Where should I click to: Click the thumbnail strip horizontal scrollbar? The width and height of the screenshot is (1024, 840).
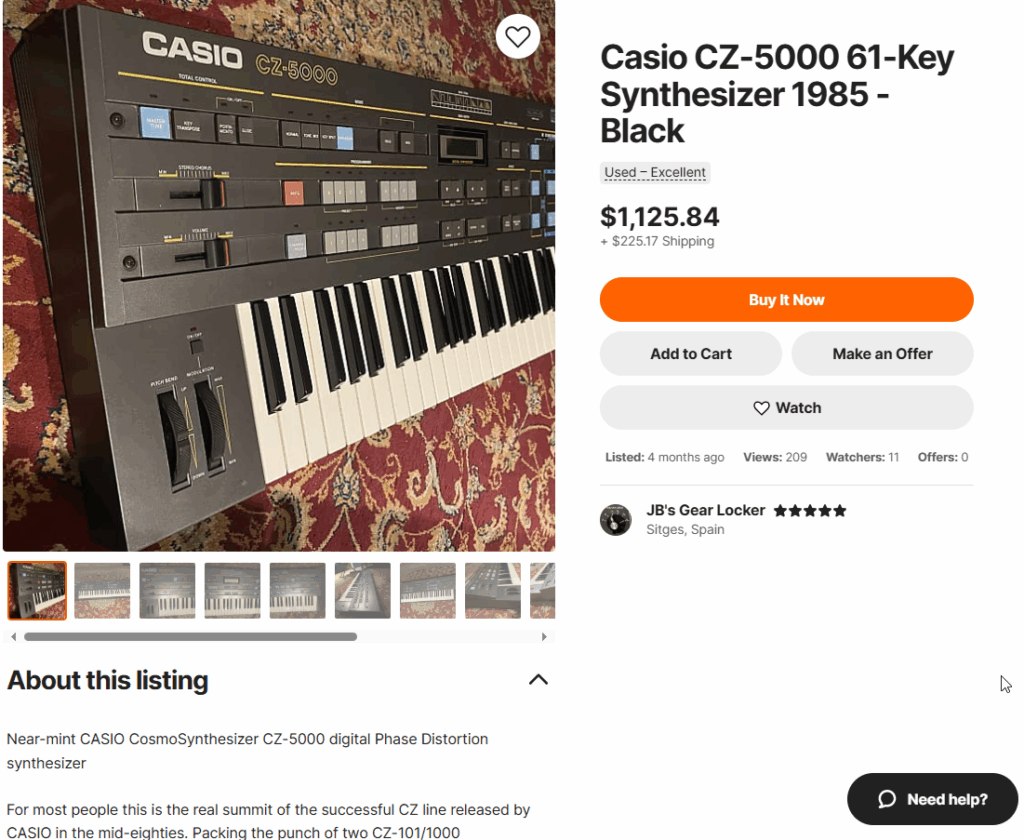tap(190, 636)
